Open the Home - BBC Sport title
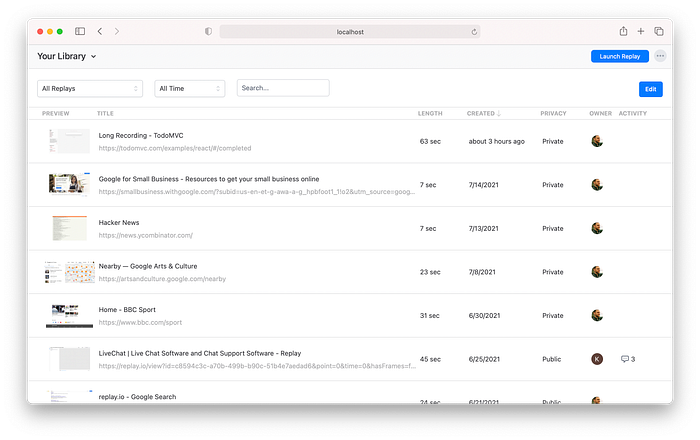The width and height of the screenshot is (700, 440). [127, 309]
